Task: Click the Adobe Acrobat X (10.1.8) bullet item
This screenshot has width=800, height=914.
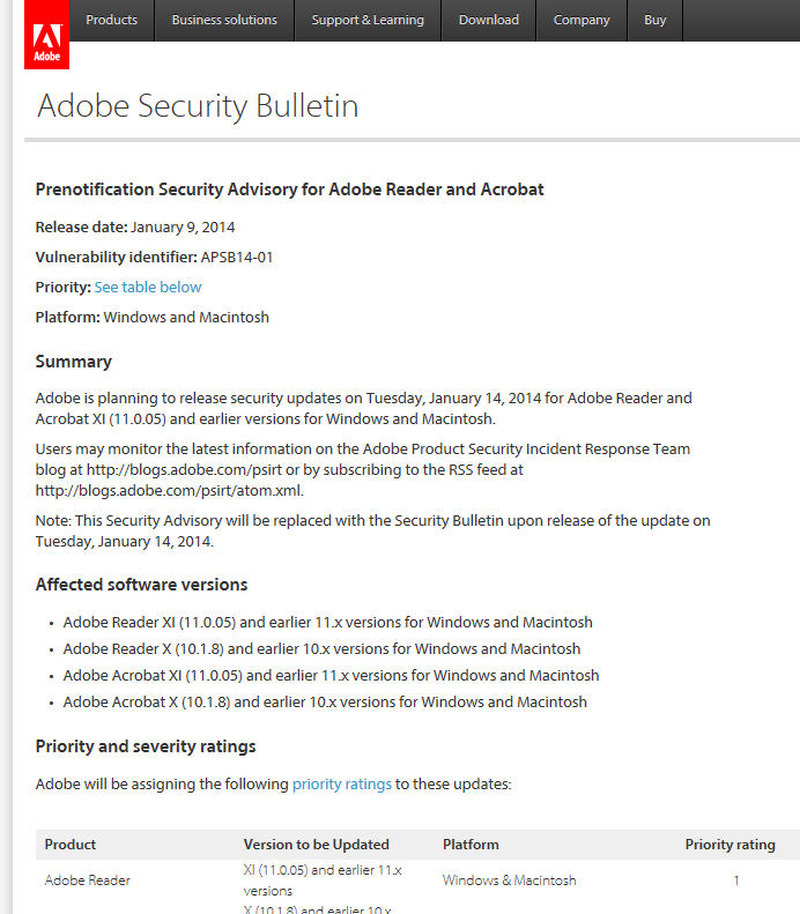Action: tap(324, 702)
